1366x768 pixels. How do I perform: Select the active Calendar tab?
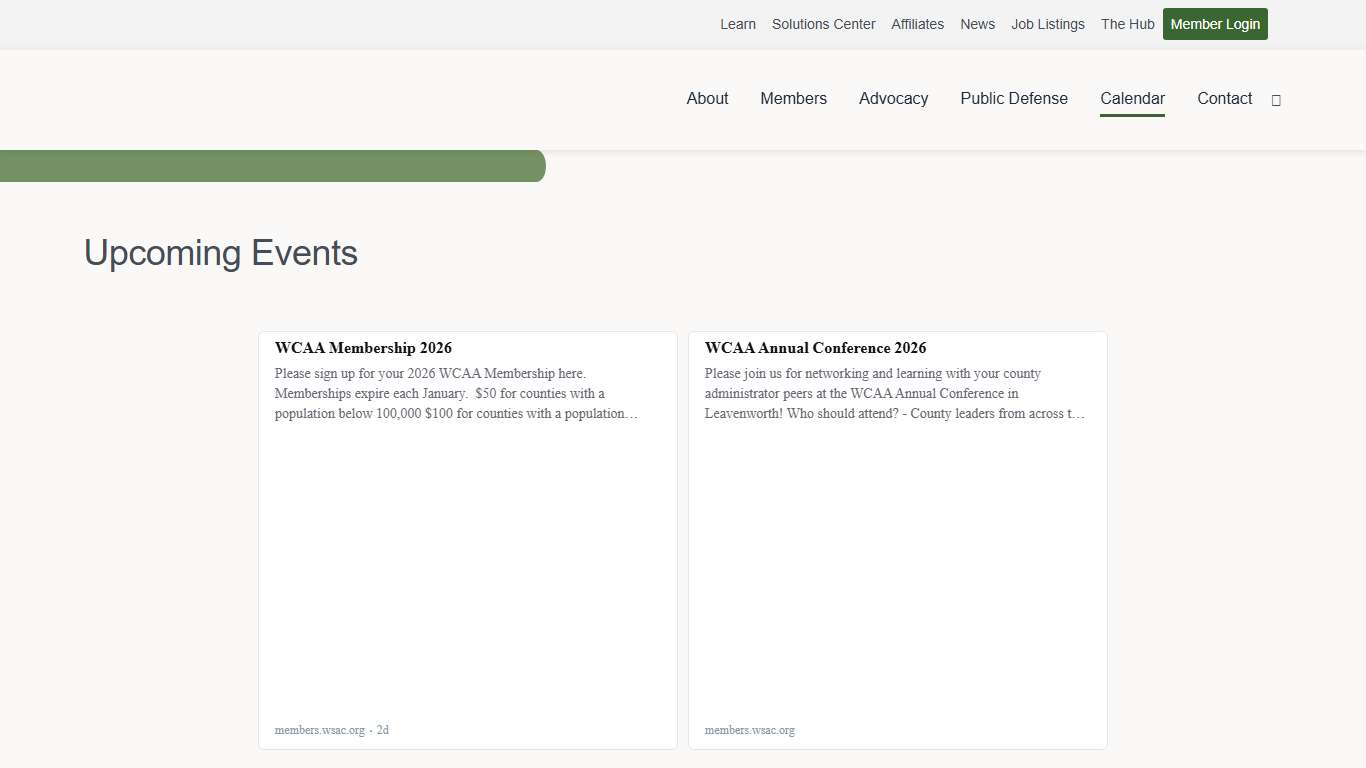tap(1132, 98)
